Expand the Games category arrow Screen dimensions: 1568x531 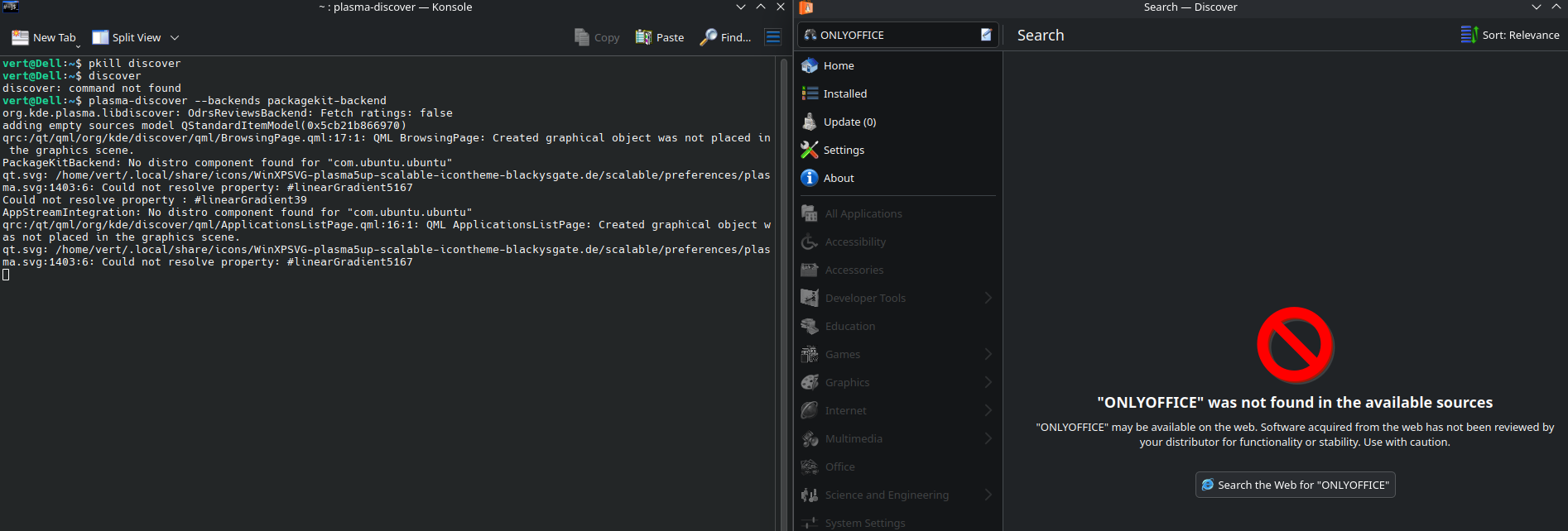tap(988, 354)
